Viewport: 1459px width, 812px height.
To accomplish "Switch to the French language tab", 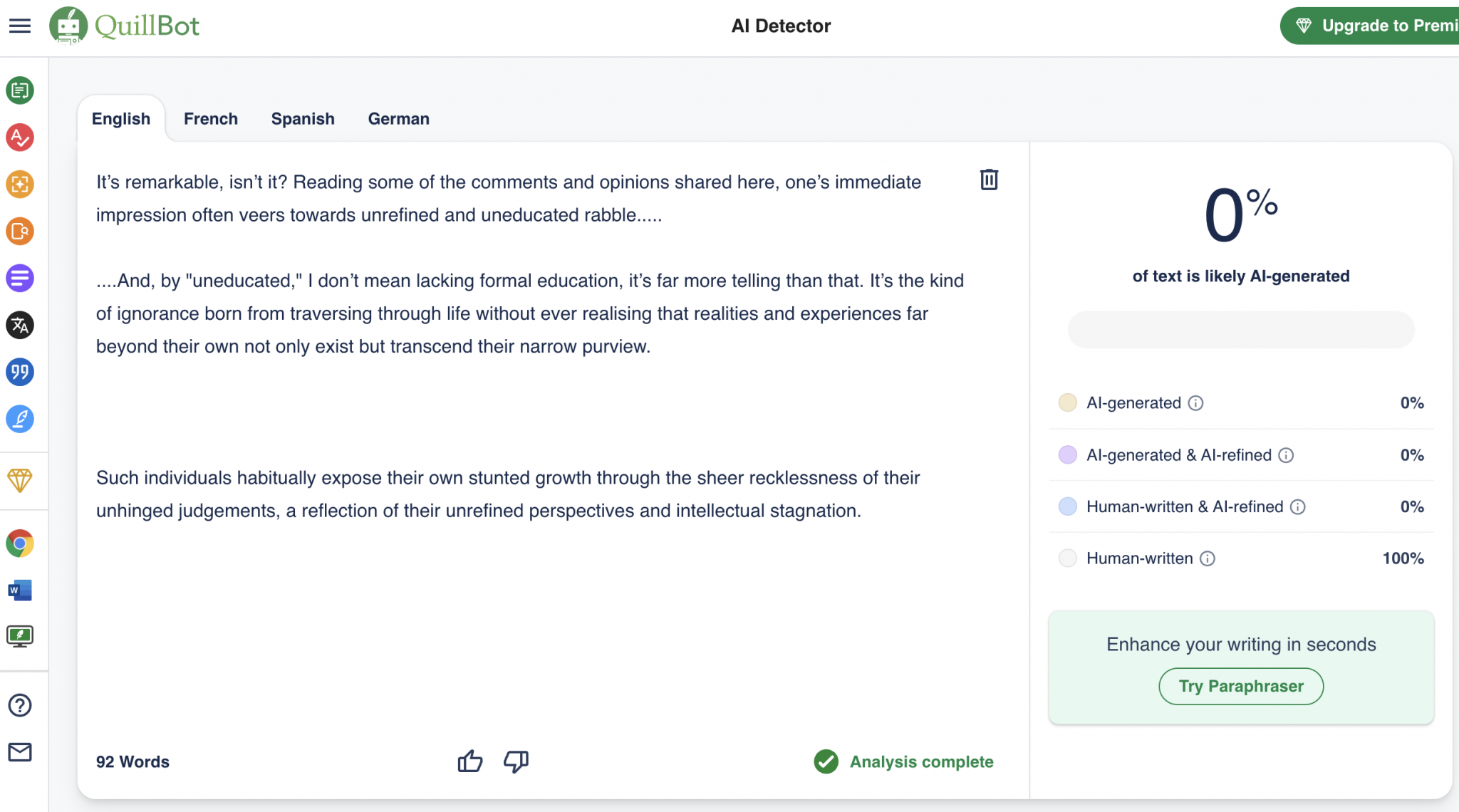I will [x=211, y=119].
